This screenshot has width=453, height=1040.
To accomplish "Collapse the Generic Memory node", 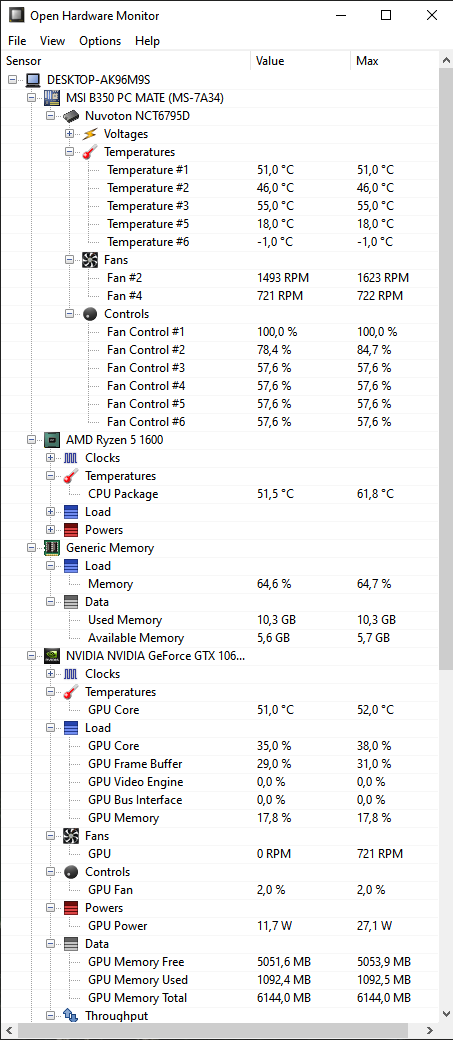I will click(31, 548).
